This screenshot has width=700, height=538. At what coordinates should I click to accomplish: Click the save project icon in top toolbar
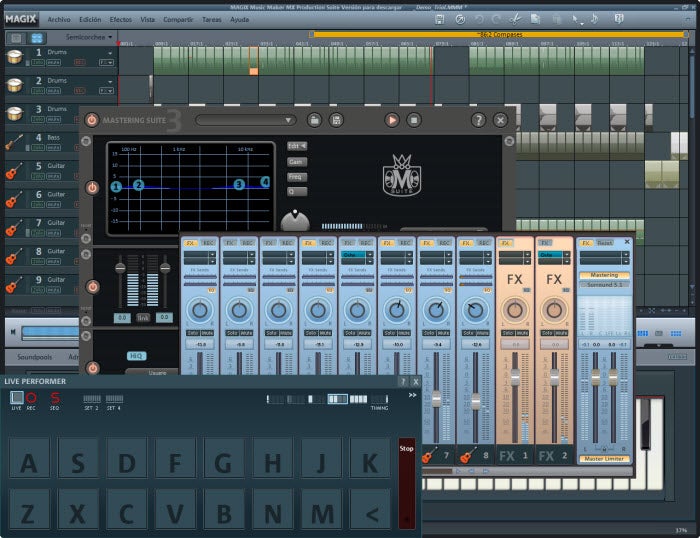pos(439,19)
